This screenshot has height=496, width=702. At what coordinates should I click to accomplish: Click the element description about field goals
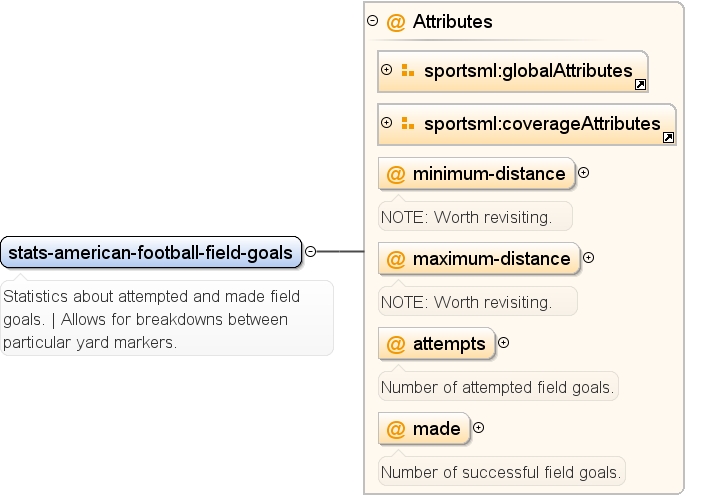coord(167,319)
